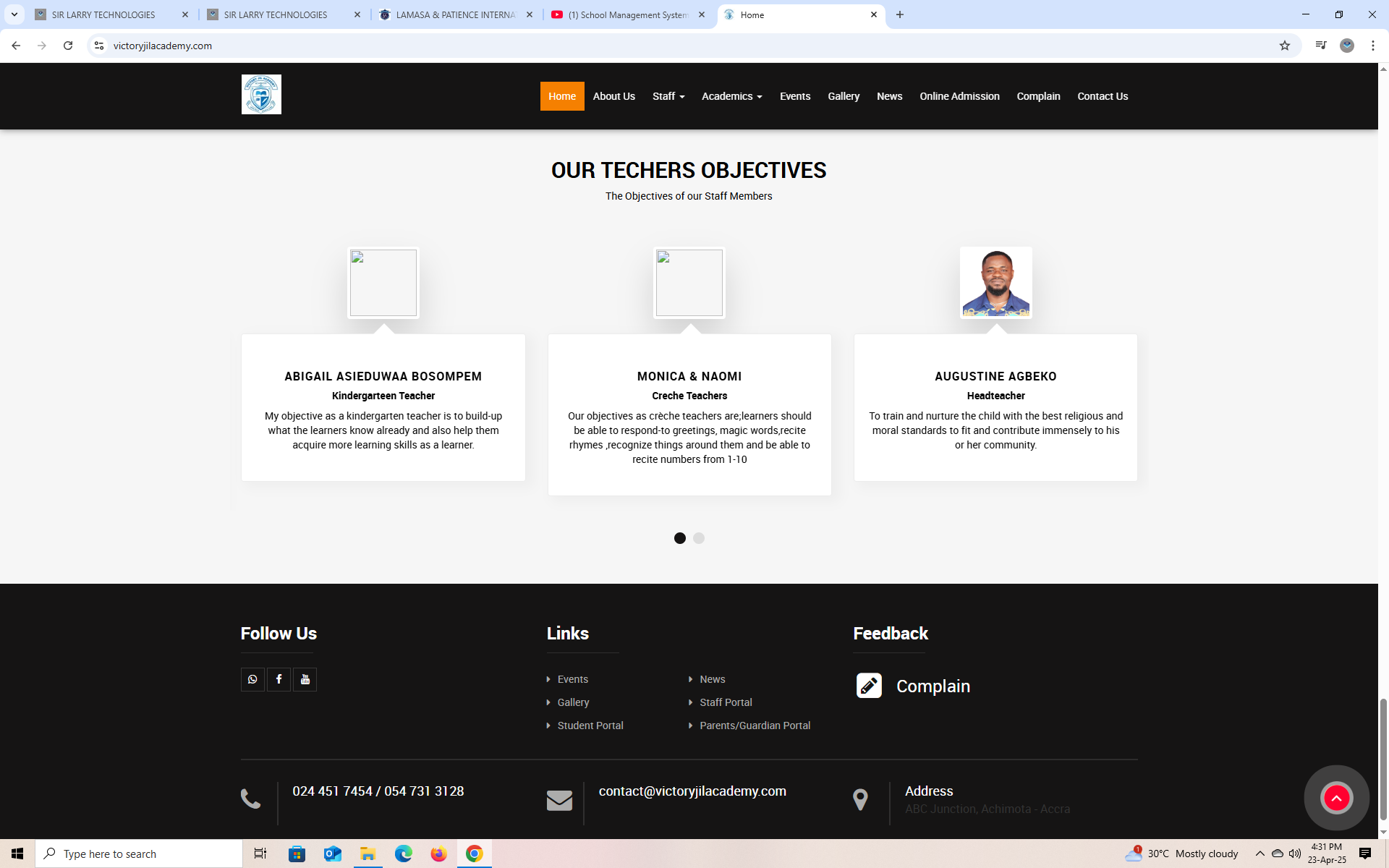Open the tab search dropdown arrow

click(x=14, y=14)
